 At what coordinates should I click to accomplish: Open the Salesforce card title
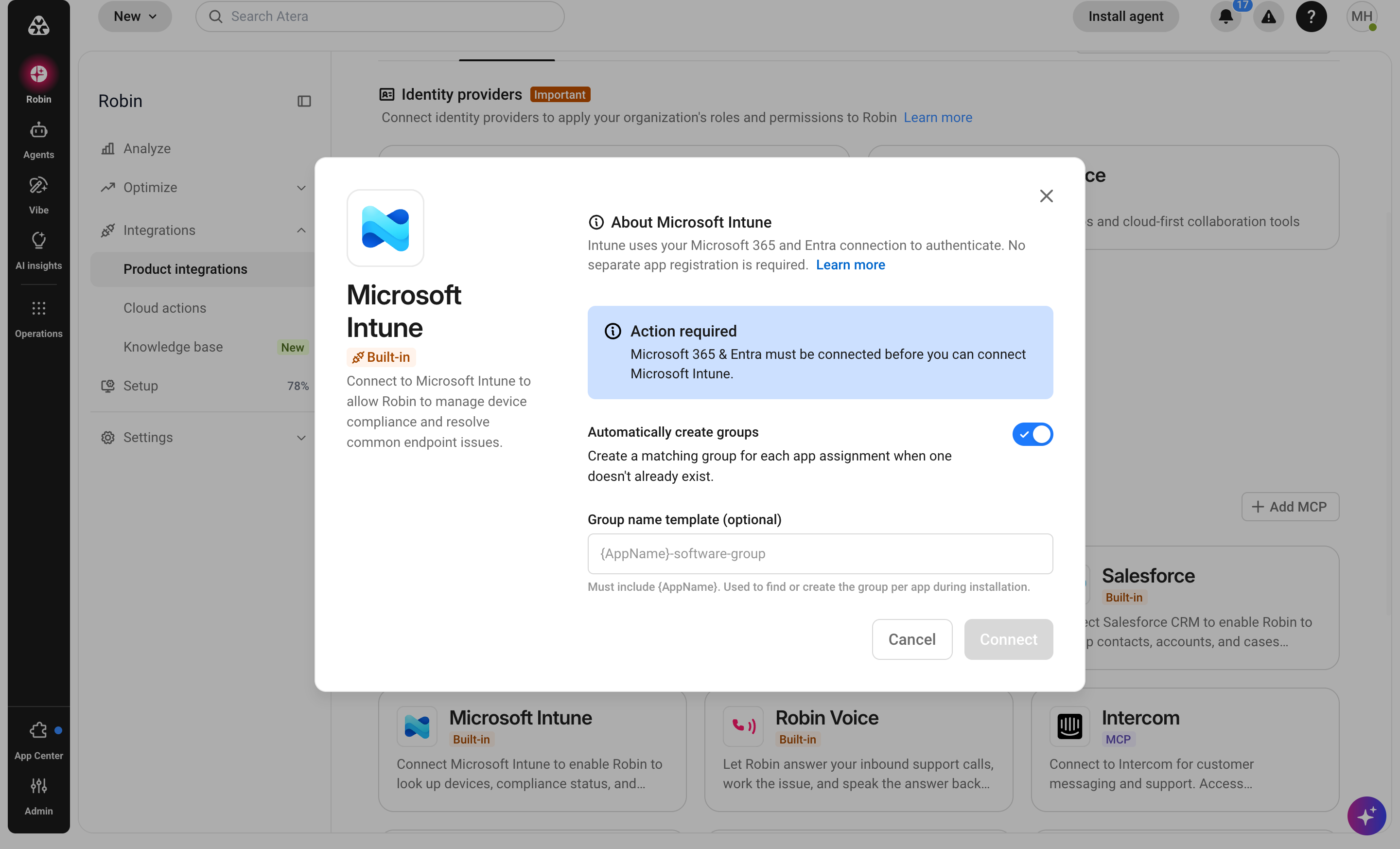click(1148, 576)
